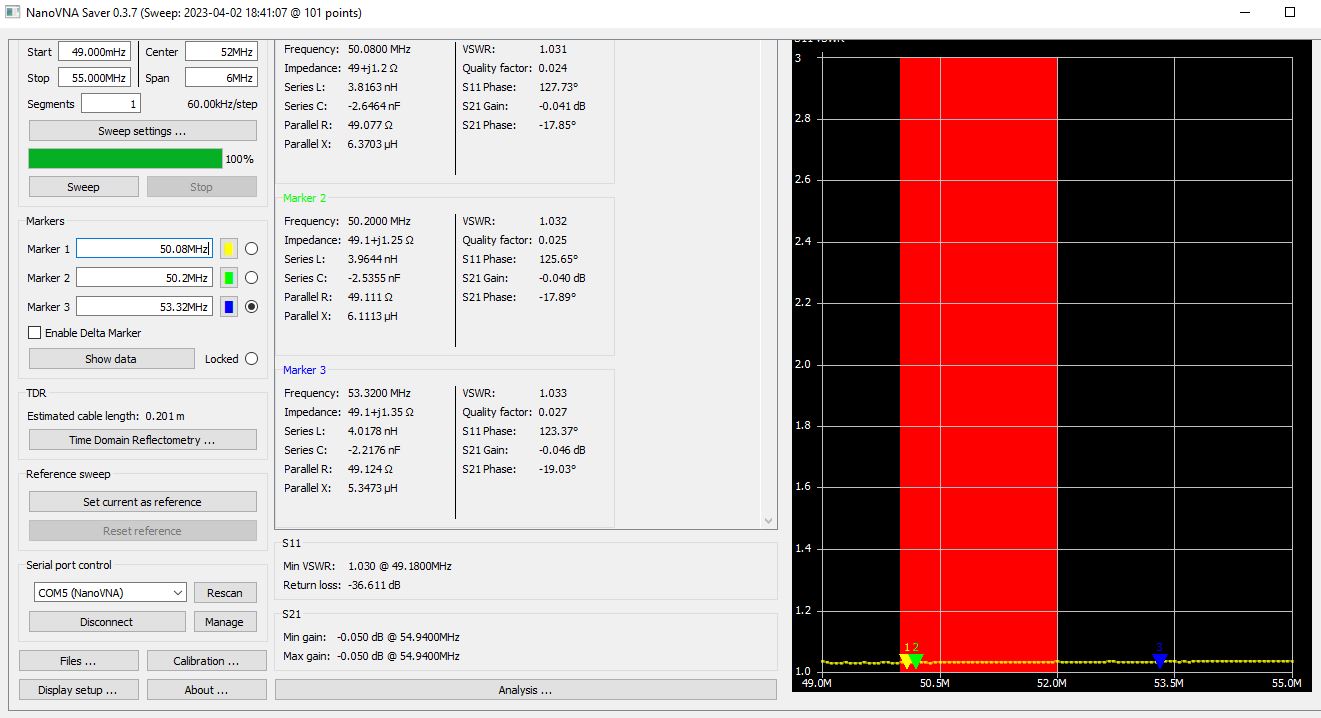Click the yellow Marker 1 triangle on chart
Image resolution: width=1321 pixels, height=718 pixels.
point(906,661)
